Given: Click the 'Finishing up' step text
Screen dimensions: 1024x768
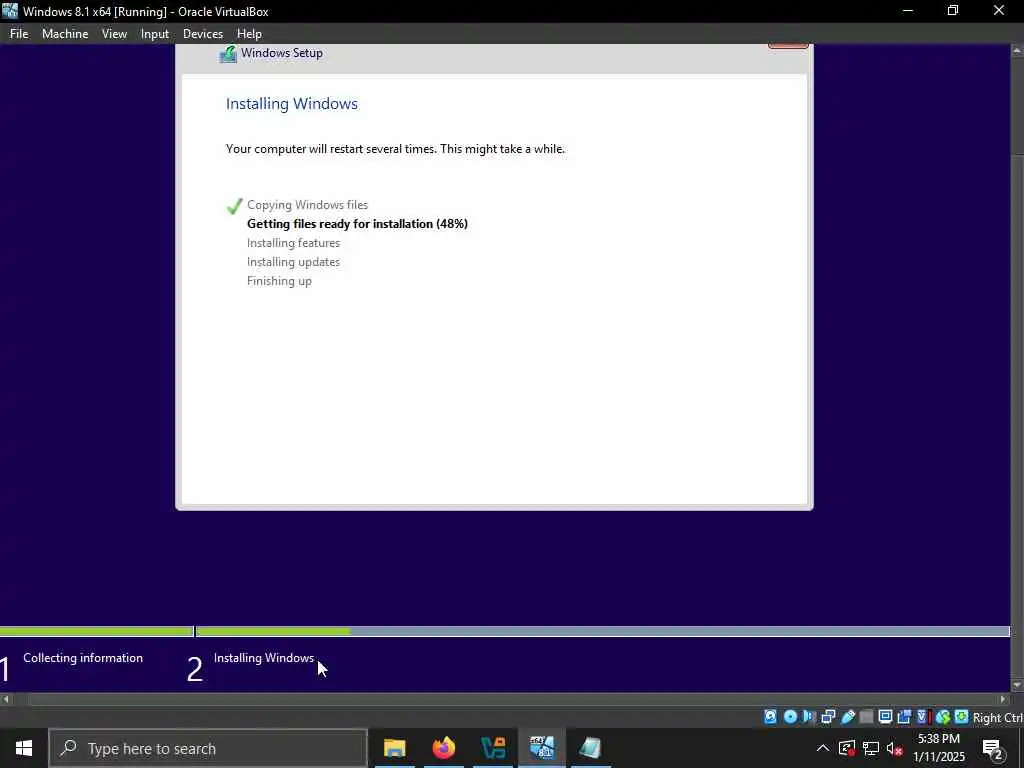Looking at the screenshot, I should pos(279,281).
